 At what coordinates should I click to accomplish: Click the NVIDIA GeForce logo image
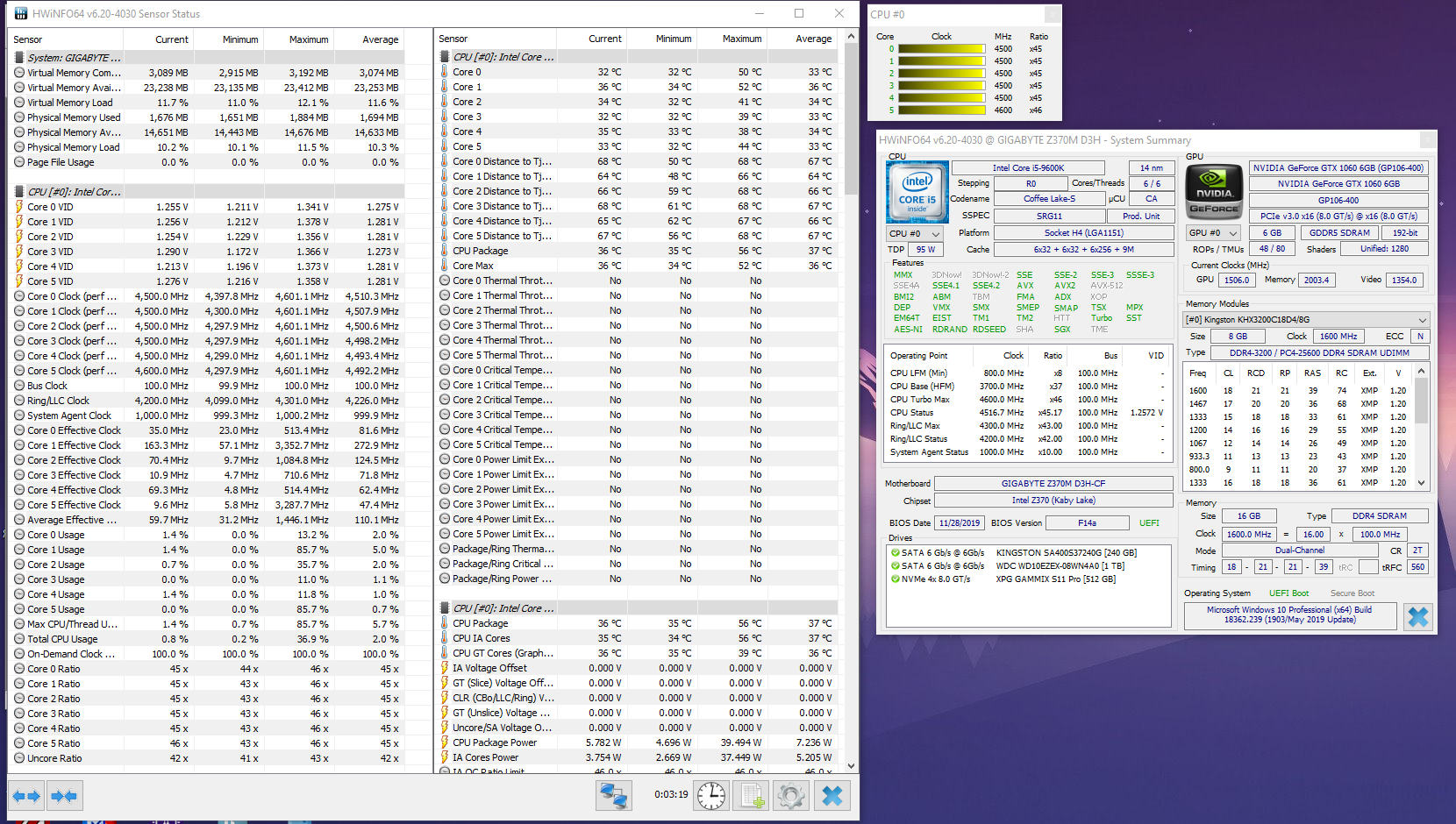tap(1214, 192)
